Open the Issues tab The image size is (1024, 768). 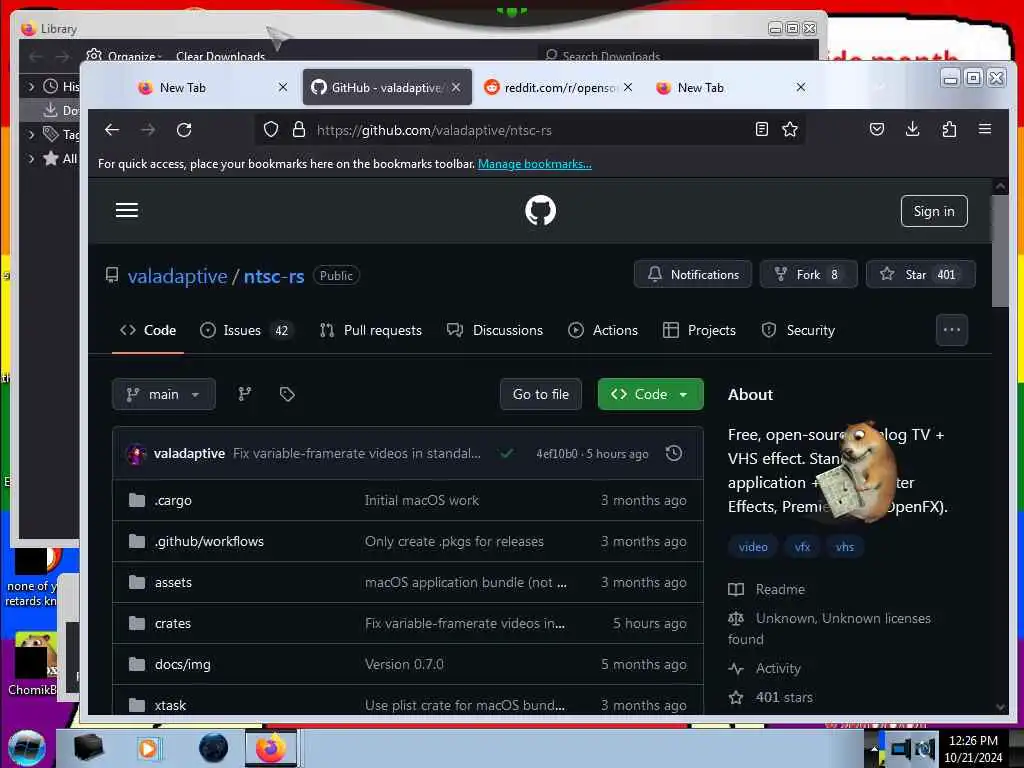[x=246, y=330]
